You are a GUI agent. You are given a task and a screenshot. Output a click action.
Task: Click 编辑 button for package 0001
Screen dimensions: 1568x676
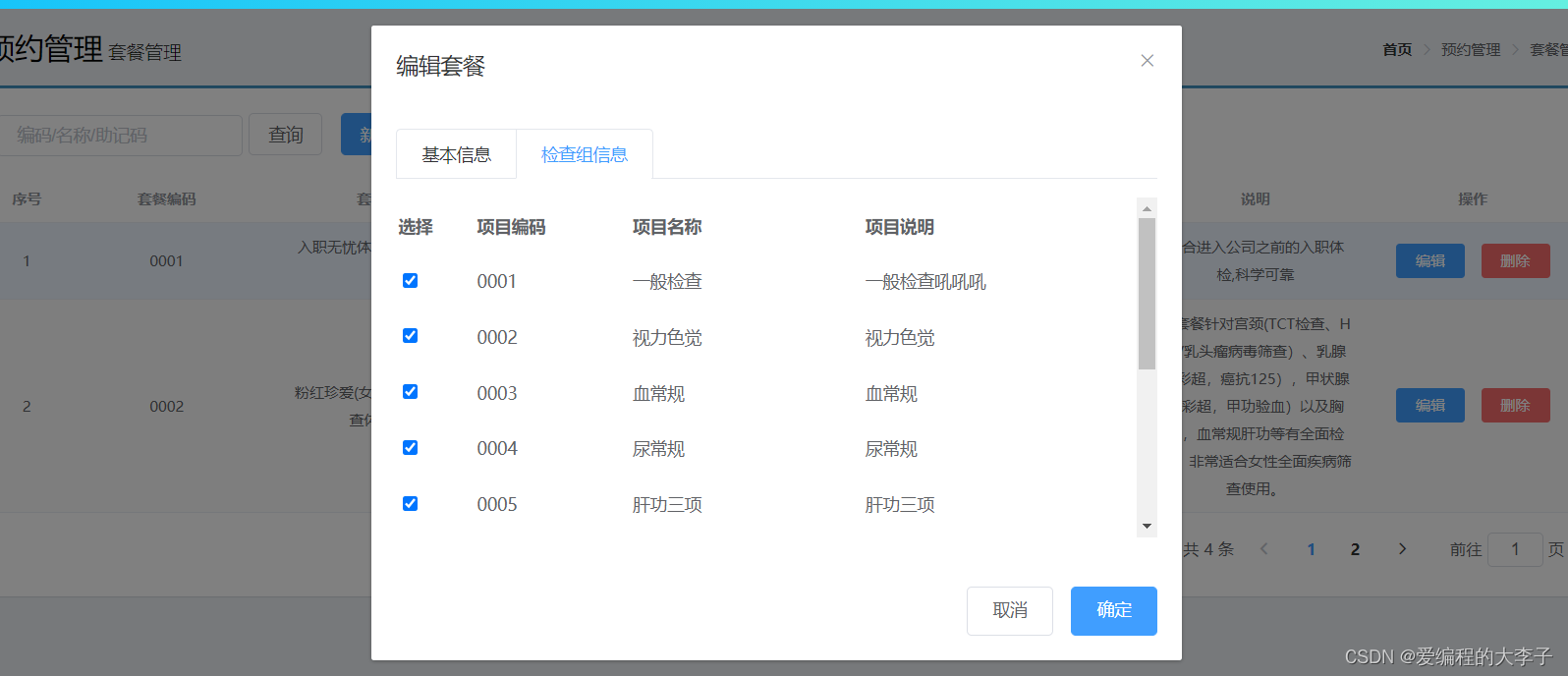point(1430,261)
